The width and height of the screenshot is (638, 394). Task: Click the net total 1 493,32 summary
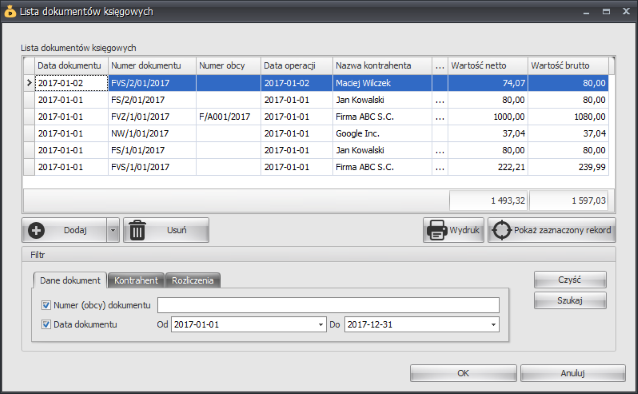(x=488, y=200)
